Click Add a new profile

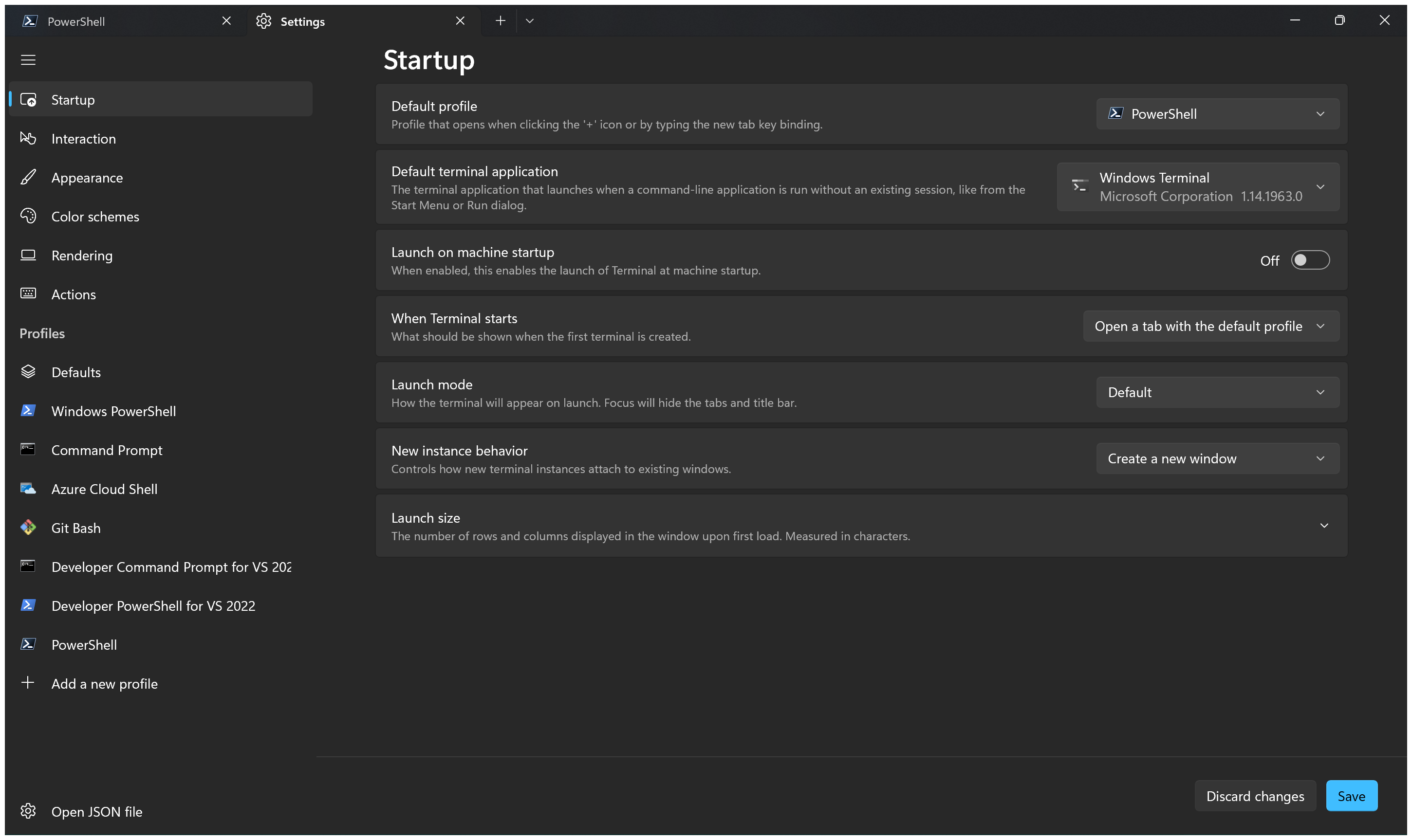click(104, 684)
